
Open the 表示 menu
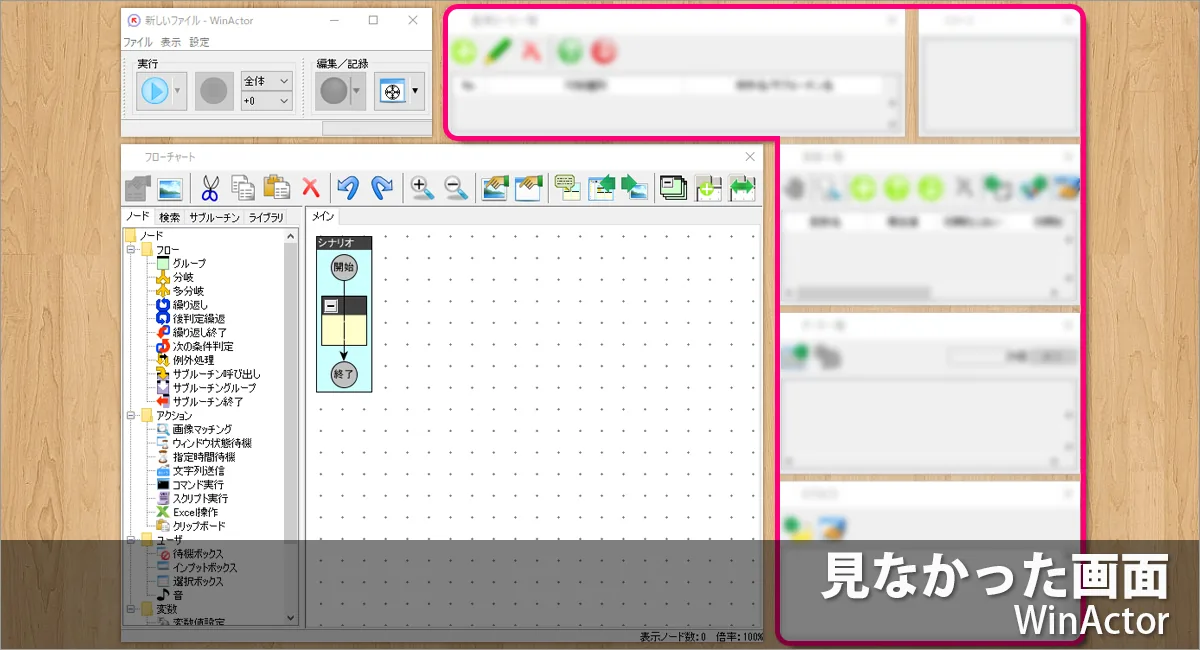coord(171,43)
